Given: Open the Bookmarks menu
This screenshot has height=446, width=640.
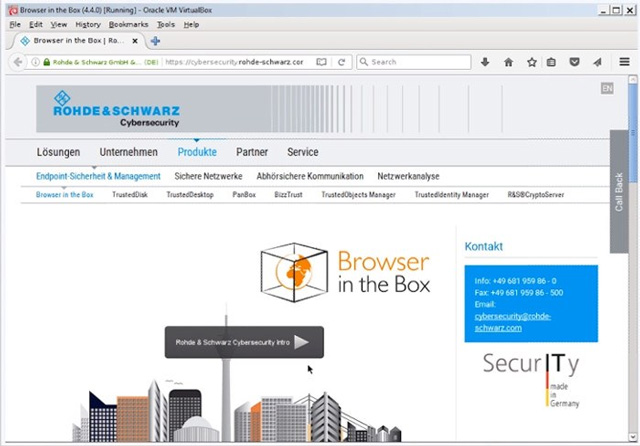Looking at the screenshot, I should coord(128,24).
